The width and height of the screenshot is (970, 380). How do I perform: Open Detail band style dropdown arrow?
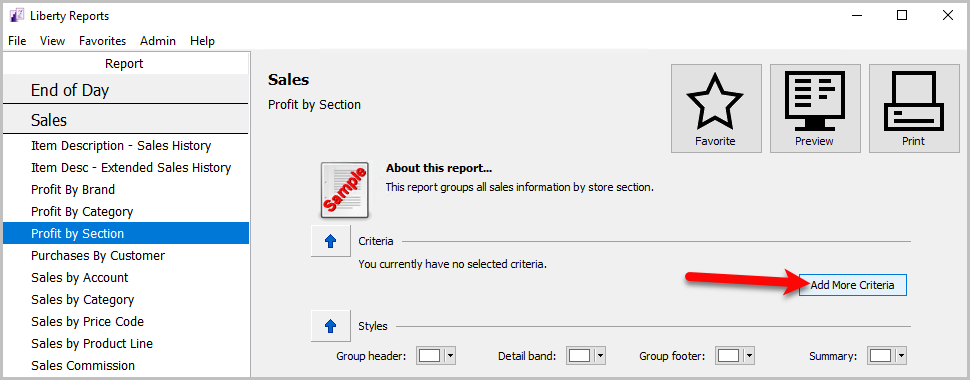tap(600, 356)
